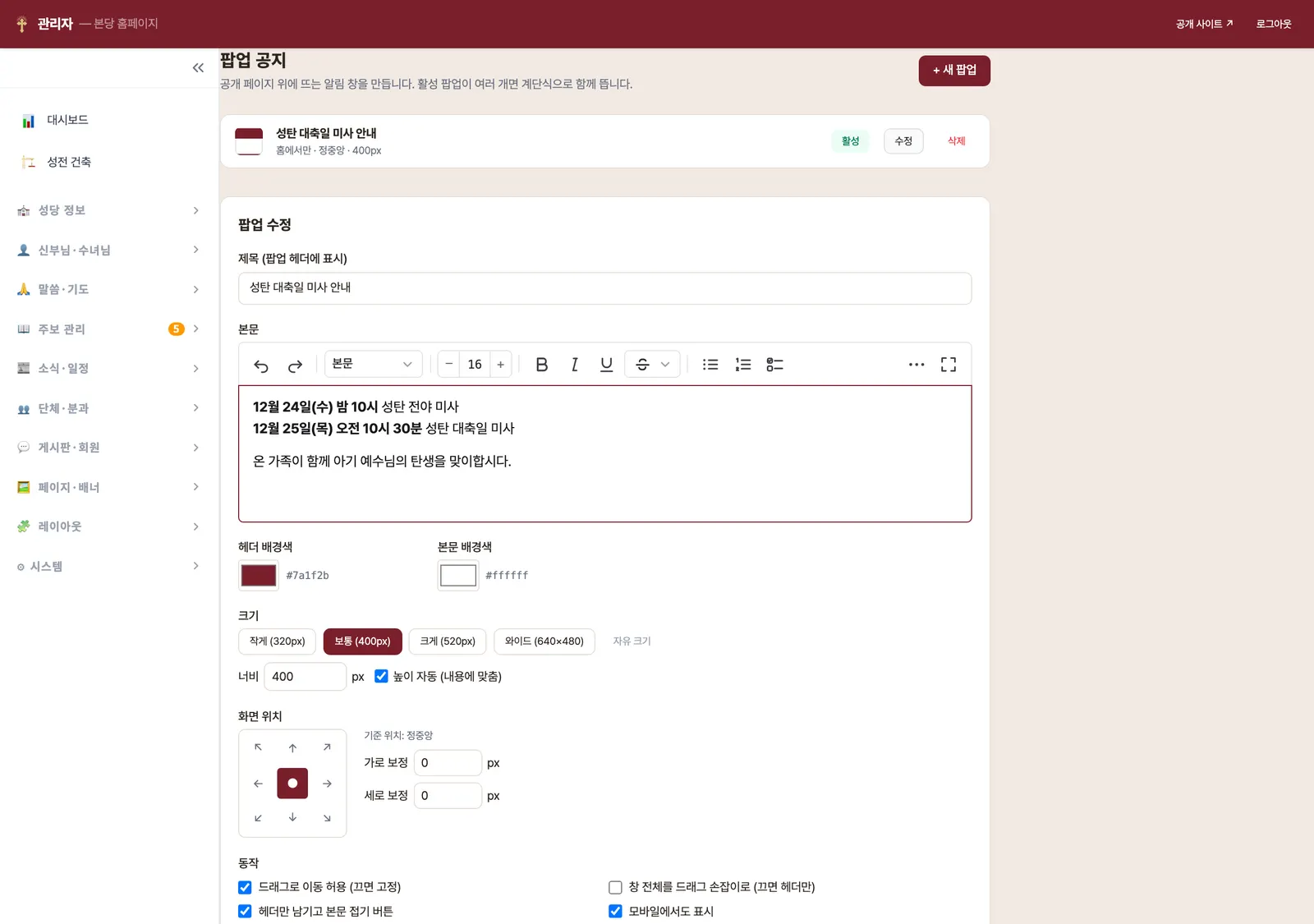The image size is (1314, 924).
Task: Click the 너비 width input field
Action: (306, 677)
